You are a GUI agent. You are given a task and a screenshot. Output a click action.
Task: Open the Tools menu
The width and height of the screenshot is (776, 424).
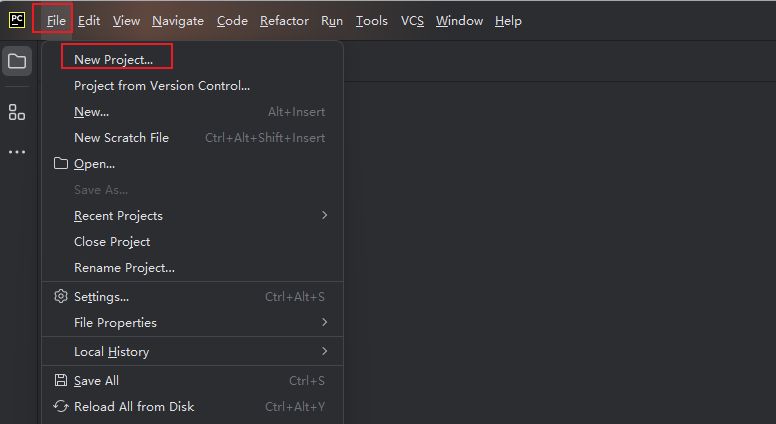pos(371,20)
